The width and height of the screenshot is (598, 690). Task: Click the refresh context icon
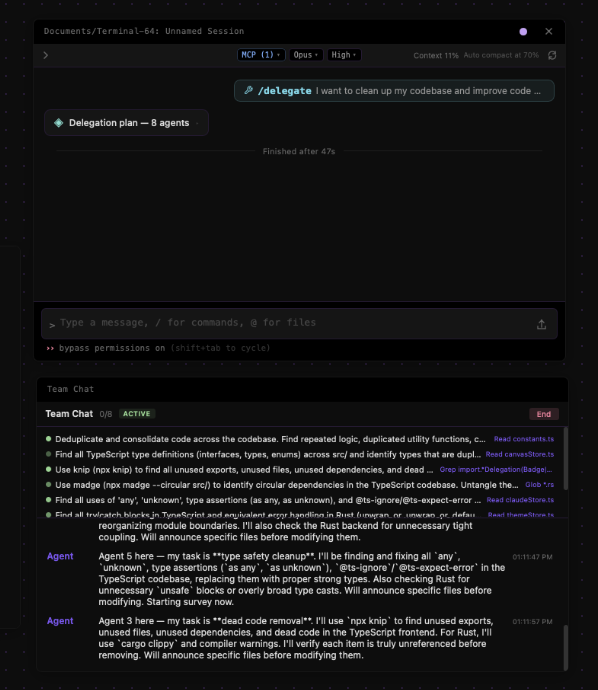pos(552,55)
